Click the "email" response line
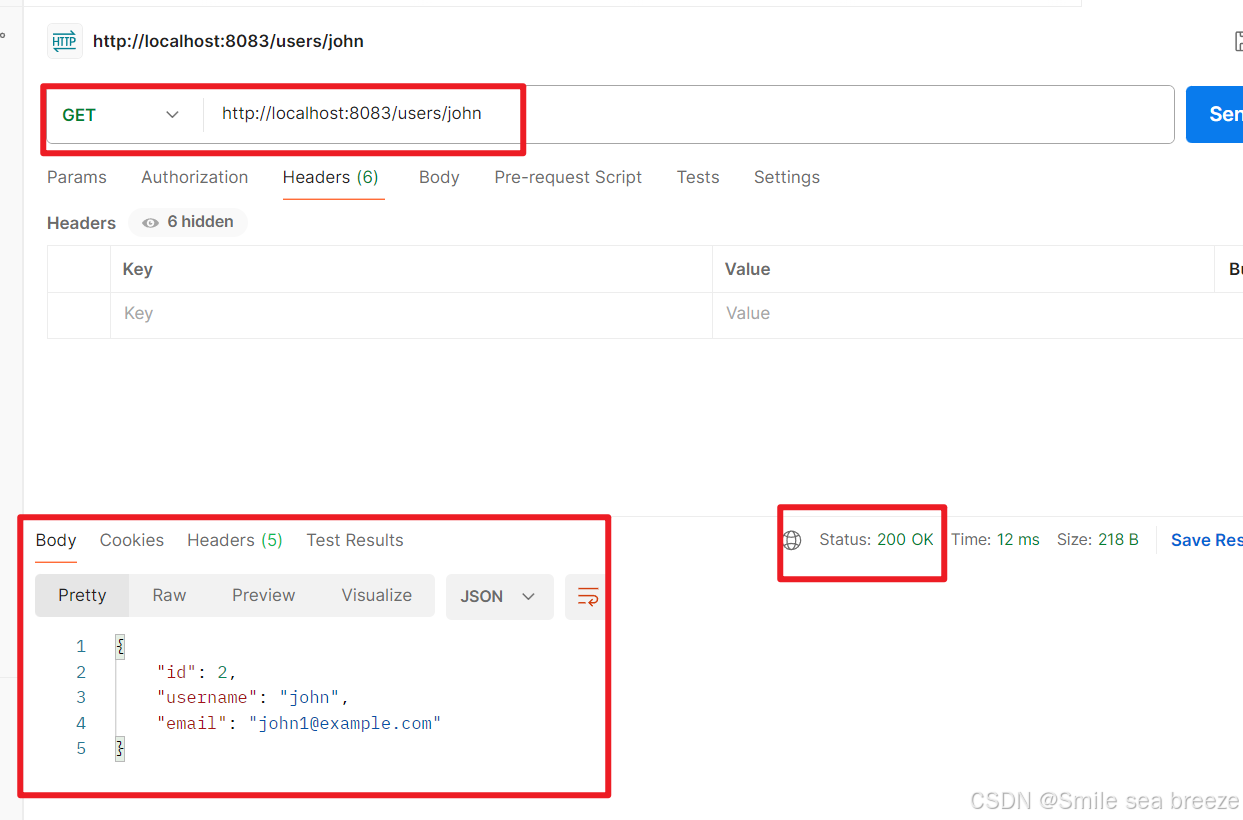Screen dimensions: 1243x820 [x=299, y=723]
